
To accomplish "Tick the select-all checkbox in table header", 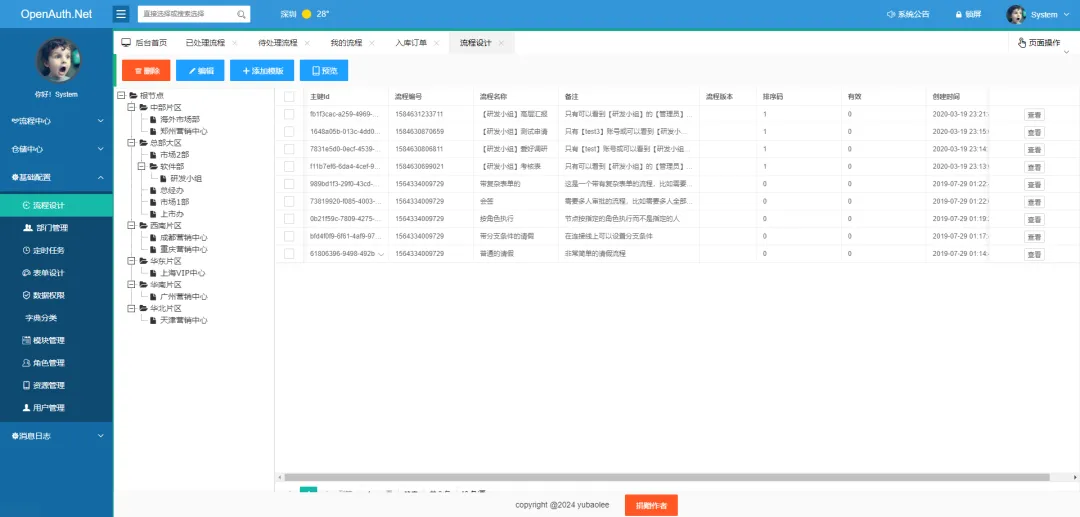I will click(289, 97).
